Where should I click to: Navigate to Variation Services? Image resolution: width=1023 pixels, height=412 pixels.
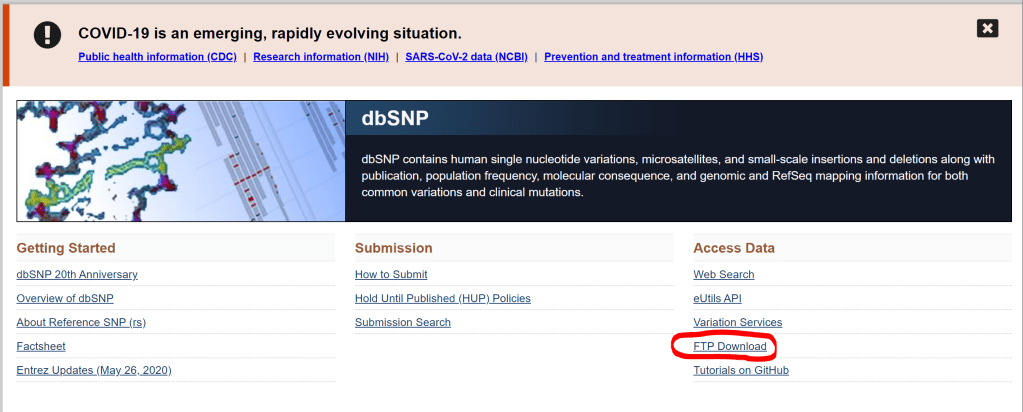tap(738, 322)
